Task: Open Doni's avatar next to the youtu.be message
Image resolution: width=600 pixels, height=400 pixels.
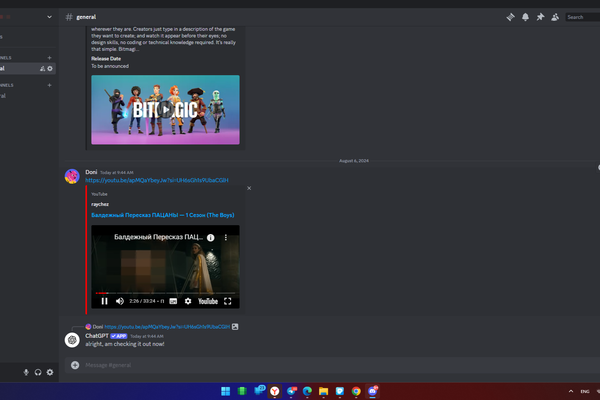Action: [x=72, y=176]
